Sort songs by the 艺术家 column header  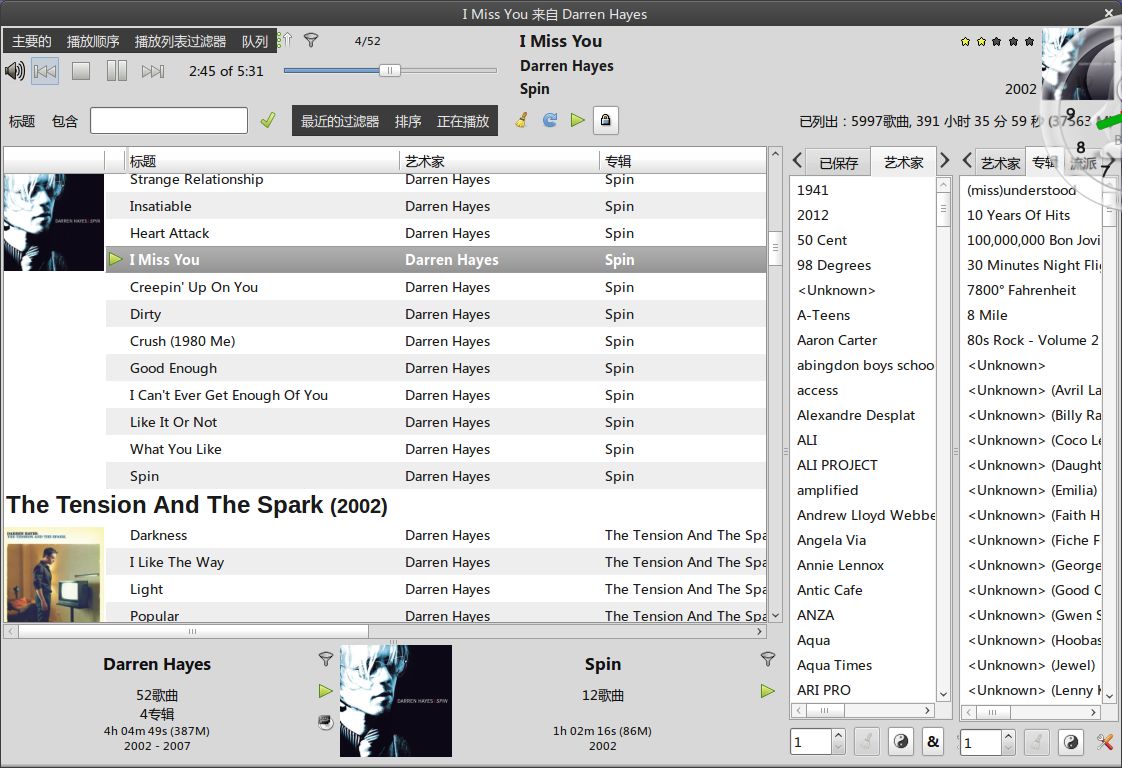(x=498, y=161)
